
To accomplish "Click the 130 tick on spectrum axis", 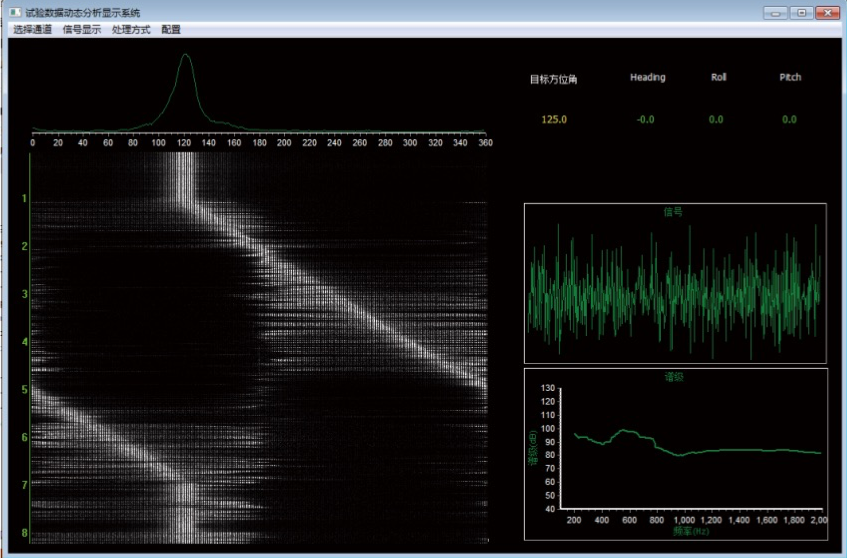I will tap(547, 388).
